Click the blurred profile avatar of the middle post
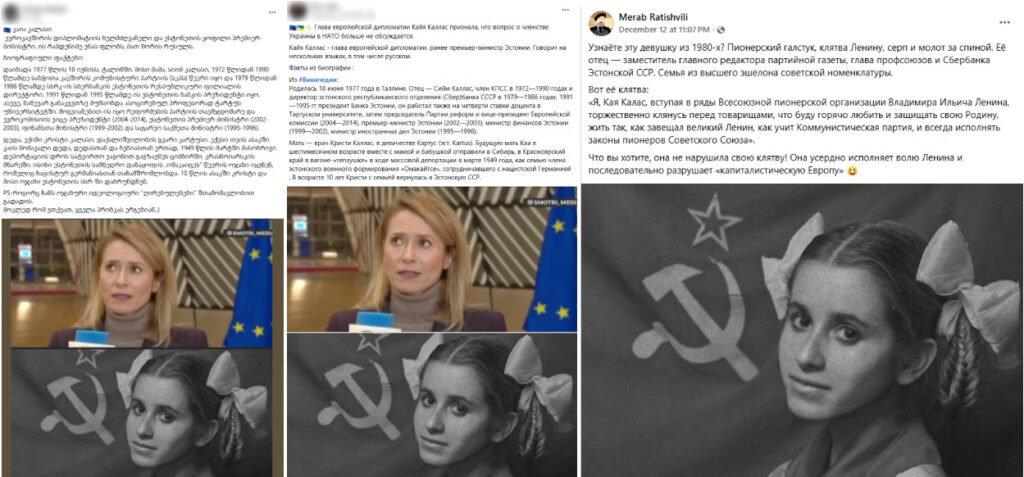The width and height of the screenshot is (1024, 477). [x=298, y=12]
